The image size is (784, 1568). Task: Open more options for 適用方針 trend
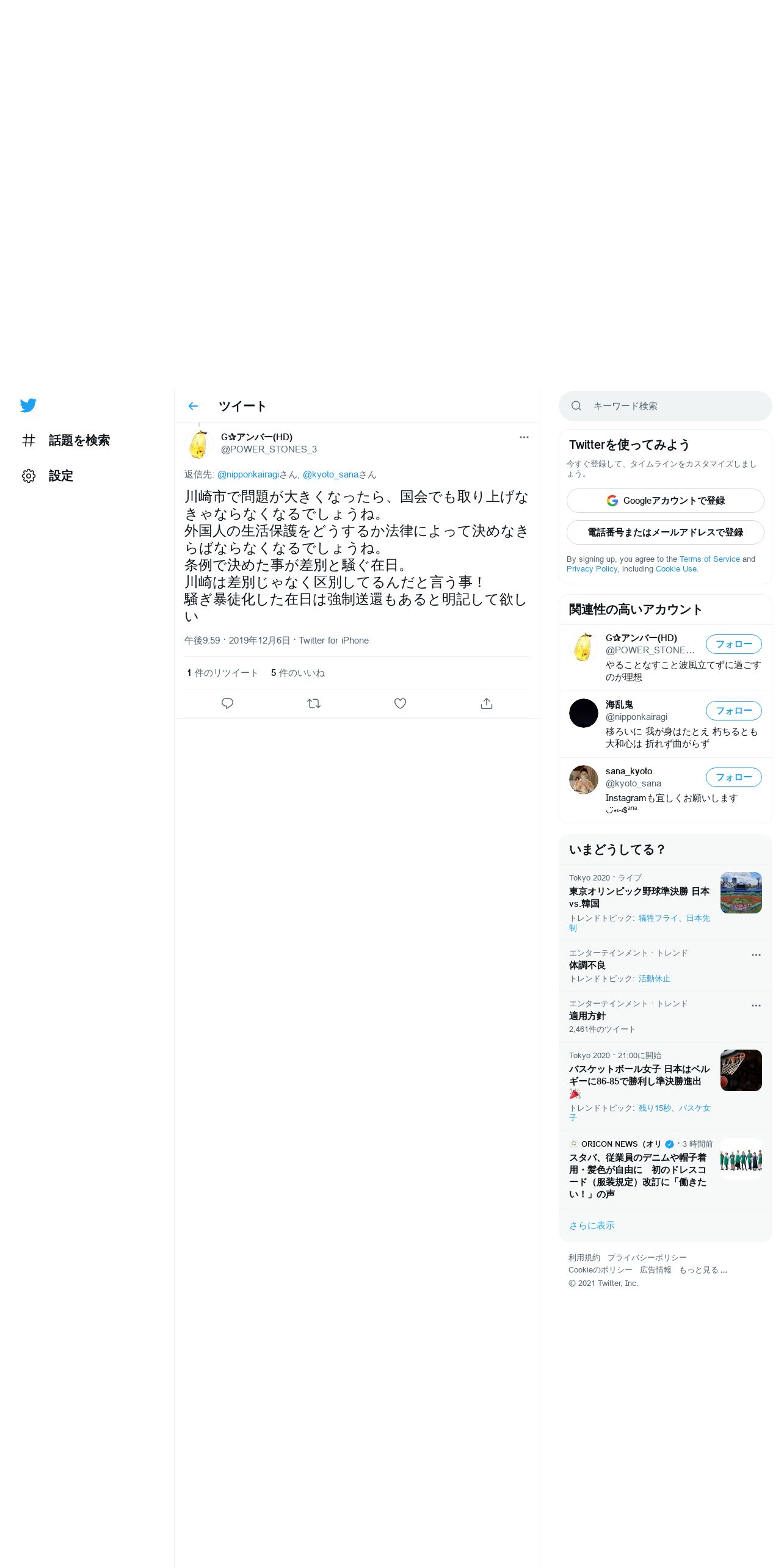click(x=756, y=1006)
